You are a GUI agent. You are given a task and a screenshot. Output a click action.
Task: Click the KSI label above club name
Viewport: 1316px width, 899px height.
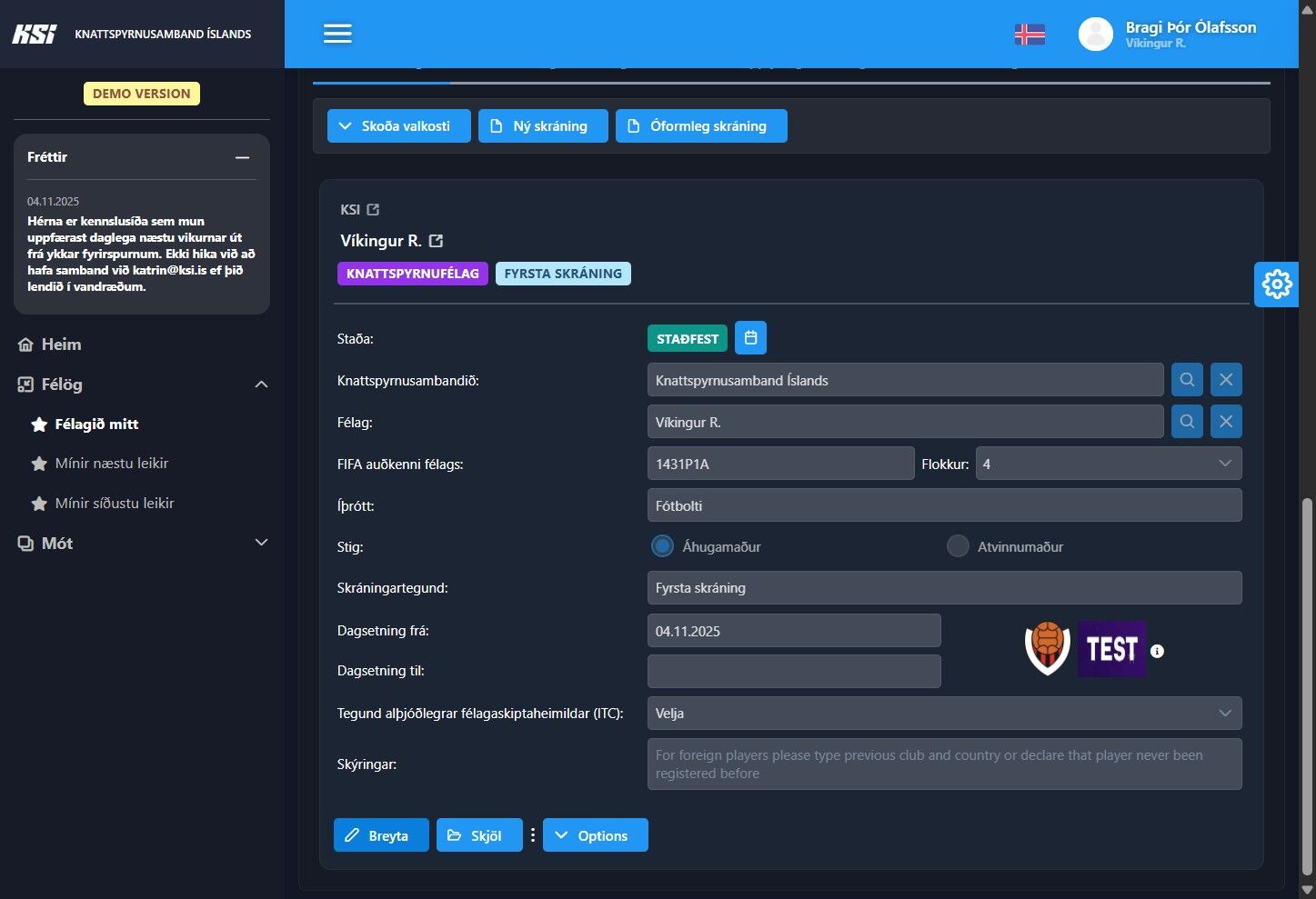tap(350, 210)
